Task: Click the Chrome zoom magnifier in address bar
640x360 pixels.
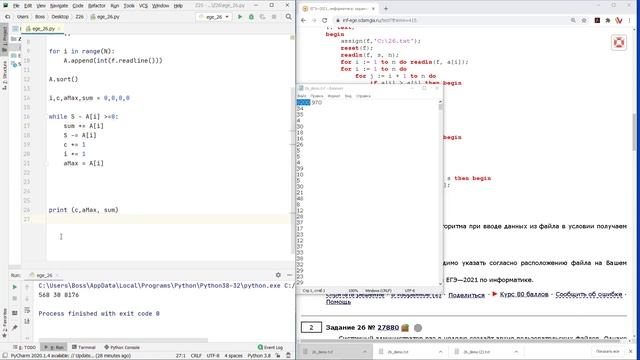Action: click(573, 20)
